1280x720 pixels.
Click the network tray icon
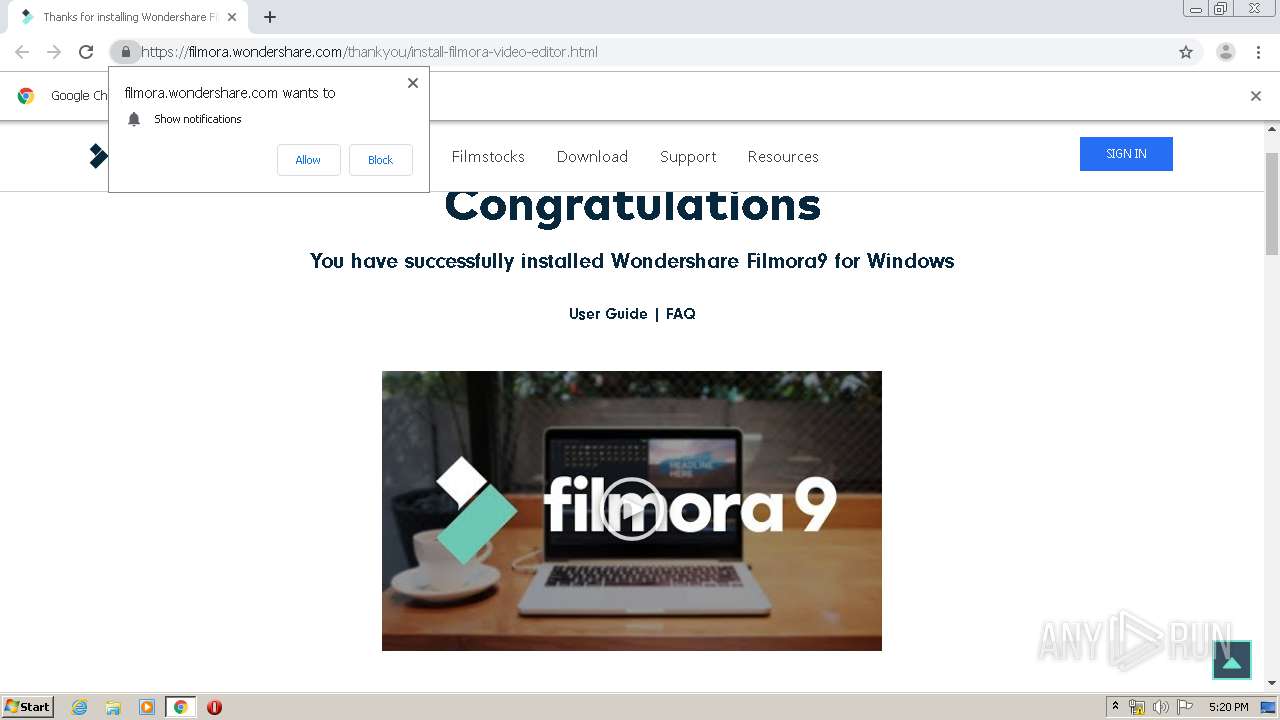(x=1137, y=707)
